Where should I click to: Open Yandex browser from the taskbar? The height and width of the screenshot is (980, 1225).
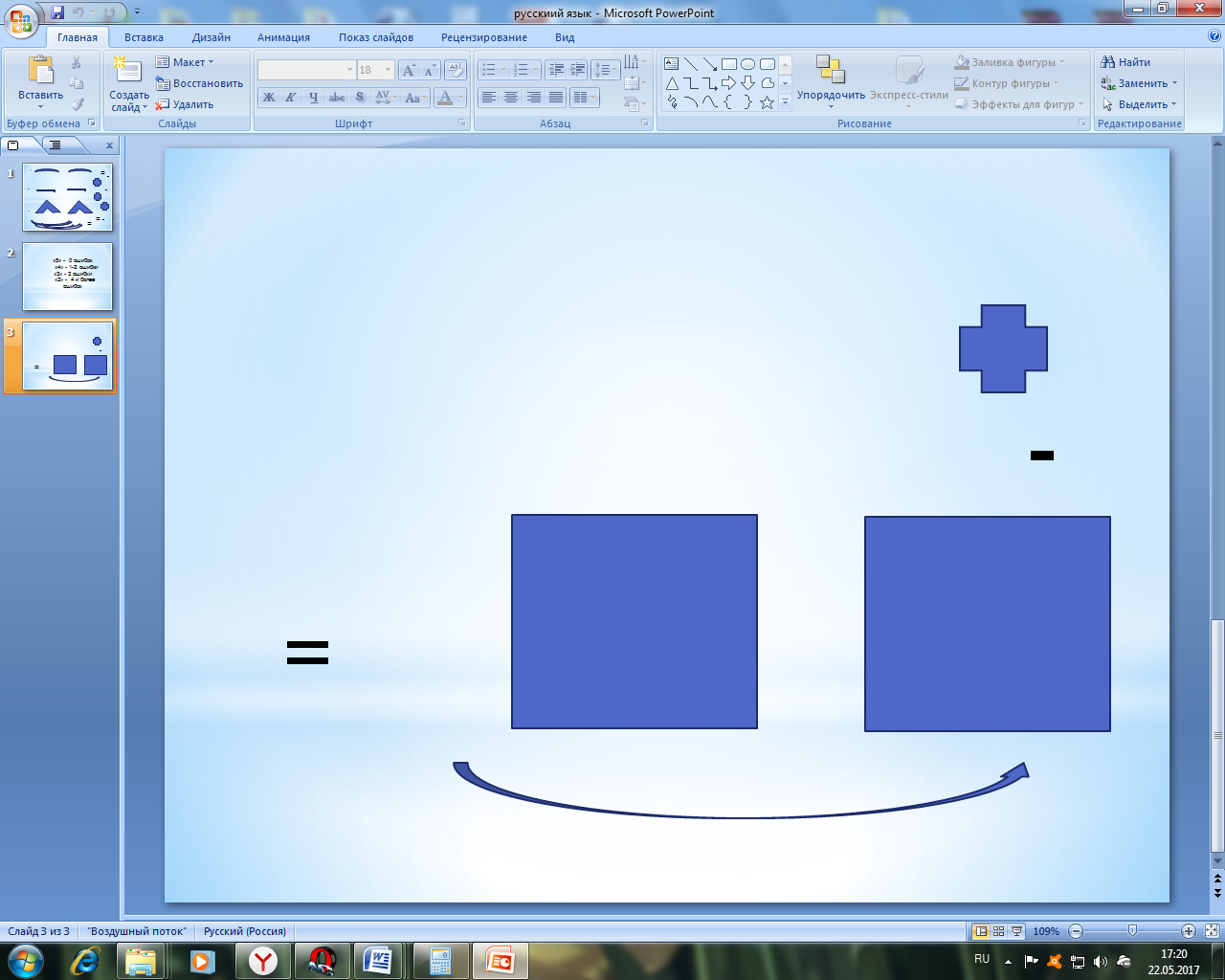click(262, 961)
